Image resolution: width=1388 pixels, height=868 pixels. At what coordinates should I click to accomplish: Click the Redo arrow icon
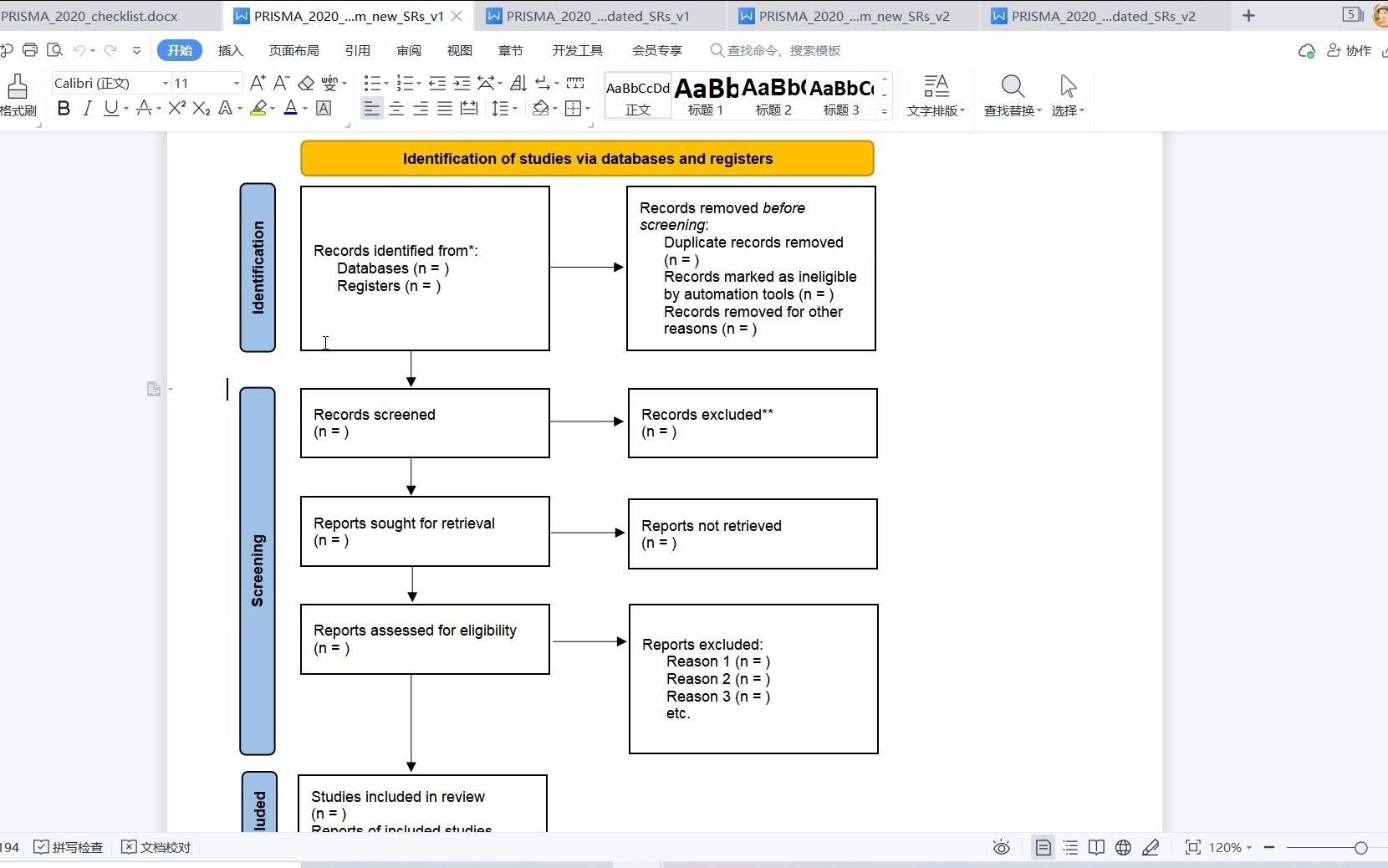(x=110, y=50)
